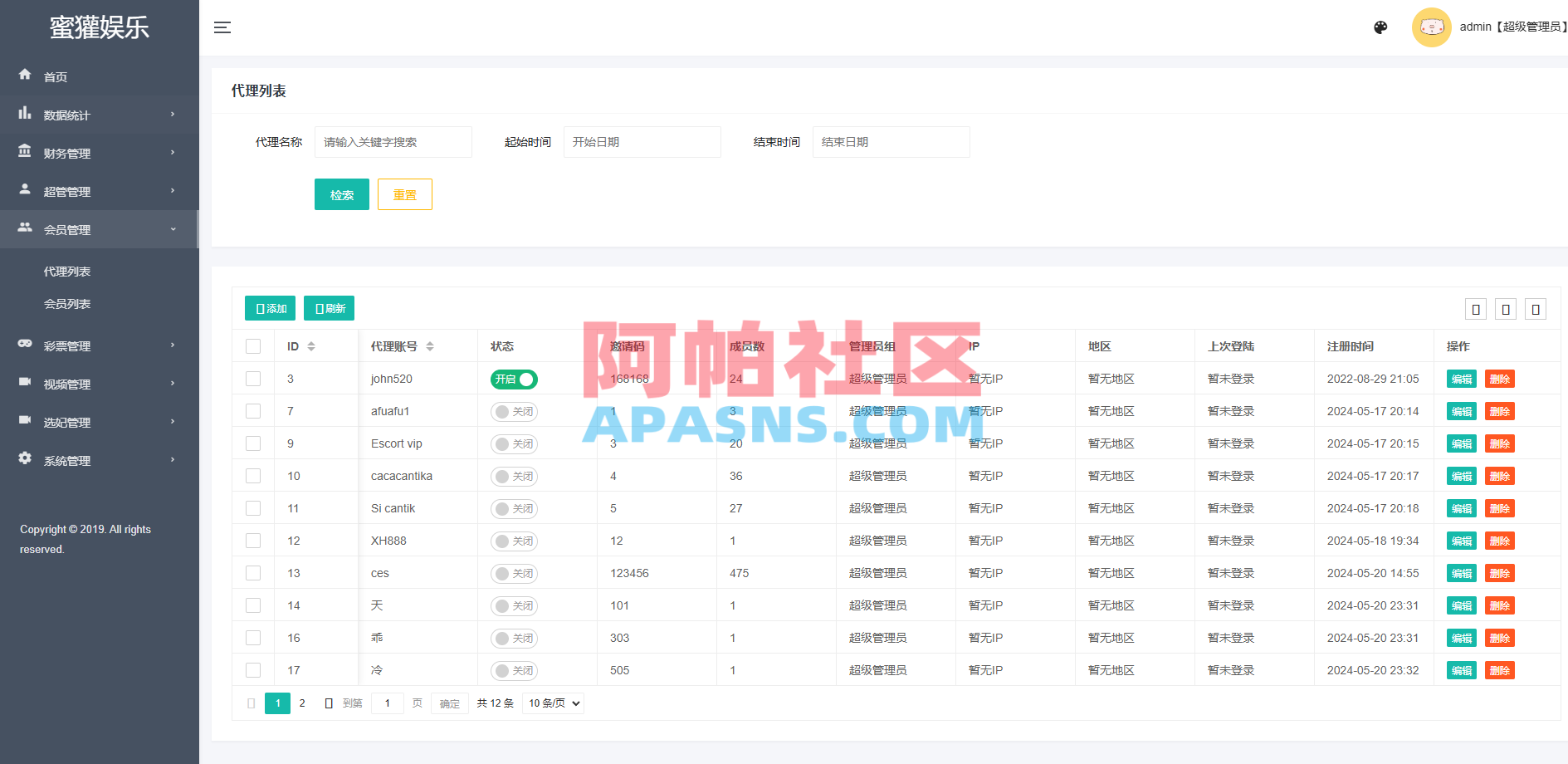Click the last table tool icon
This screenshot has height=764, width=1568.
point(1536,308)
